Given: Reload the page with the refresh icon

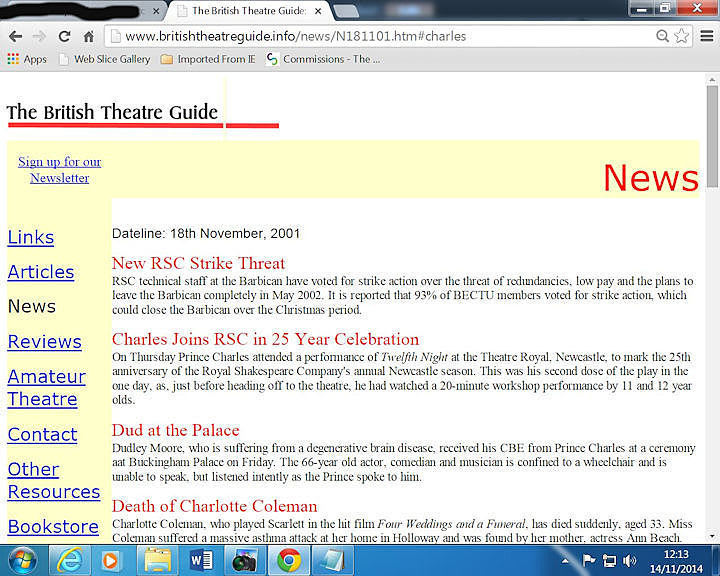Looking at the screenshot, I should click(64, 36).
